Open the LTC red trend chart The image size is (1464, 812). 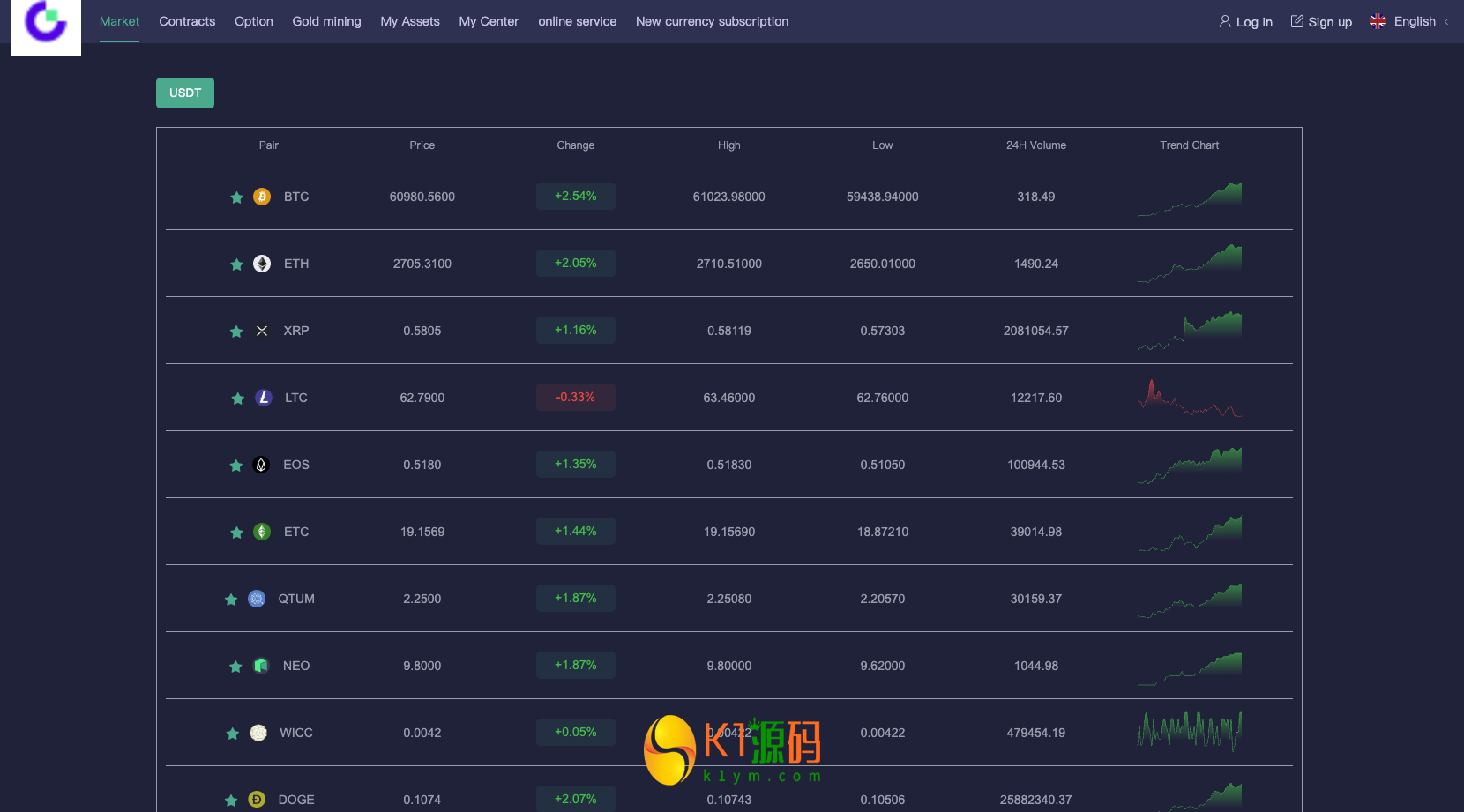1190,398
